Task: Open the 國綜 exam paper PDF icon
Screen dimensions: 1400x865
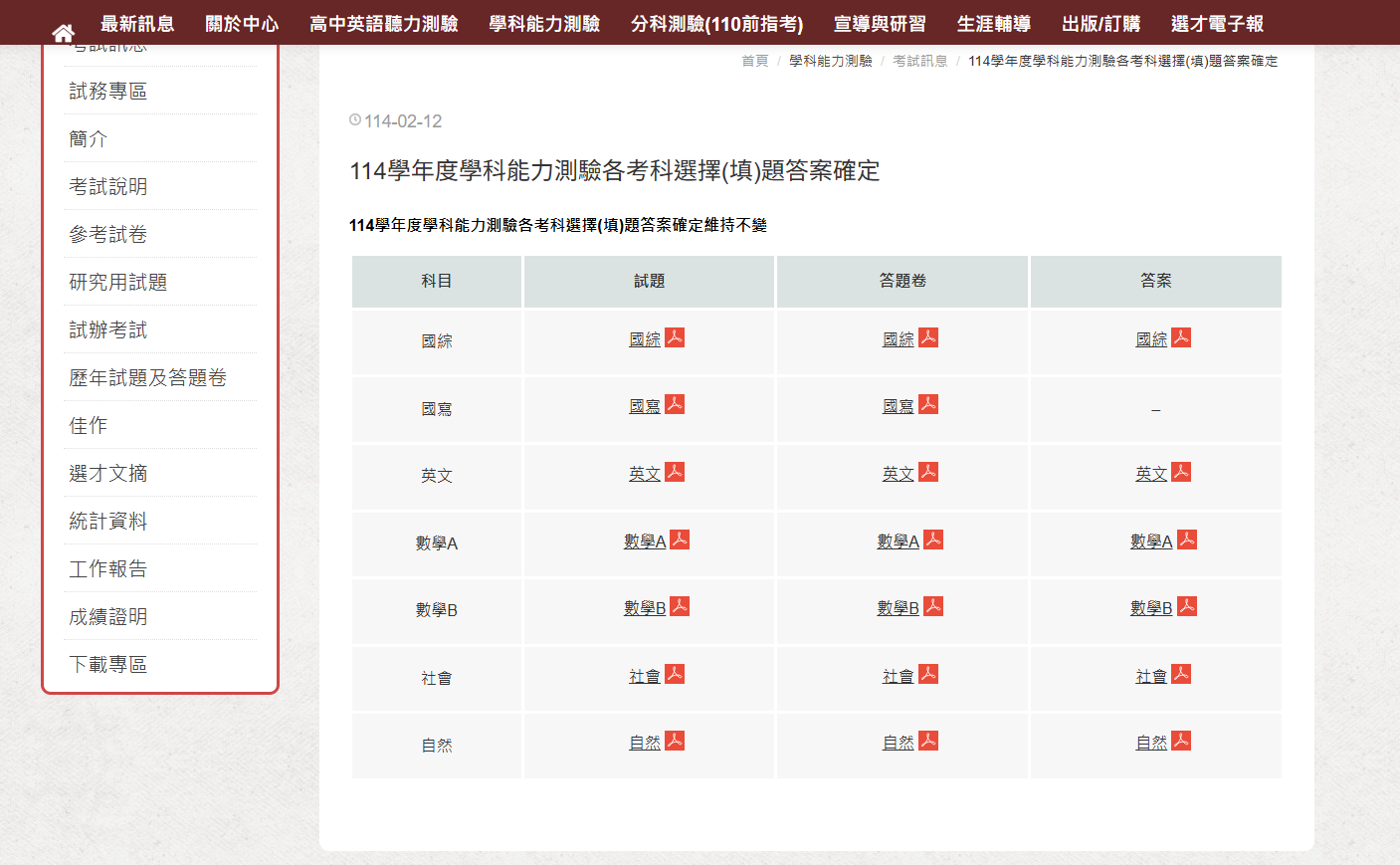Action: [x=673, y=337]
